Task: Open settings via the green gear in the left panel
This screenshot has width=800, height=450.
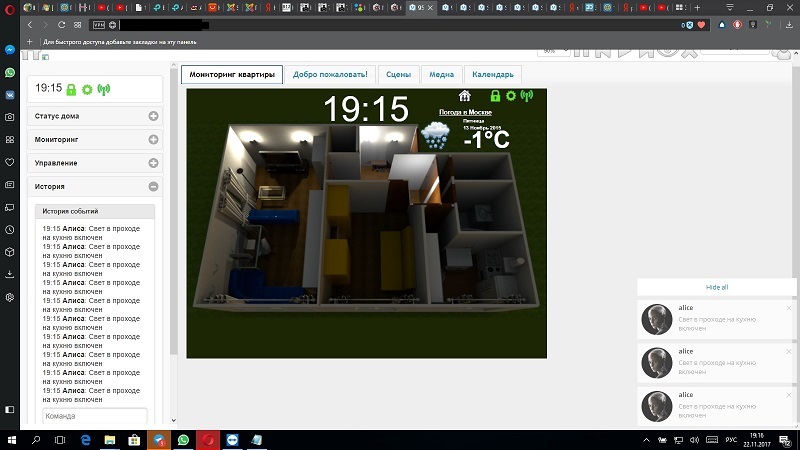Action: [87, 89]
